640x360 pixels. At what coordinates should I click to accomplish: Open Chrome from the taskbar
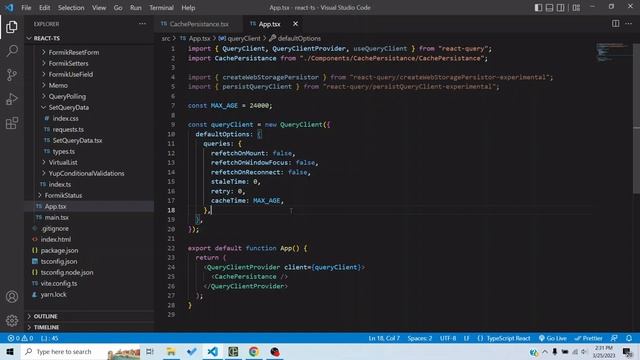point(254,351)
